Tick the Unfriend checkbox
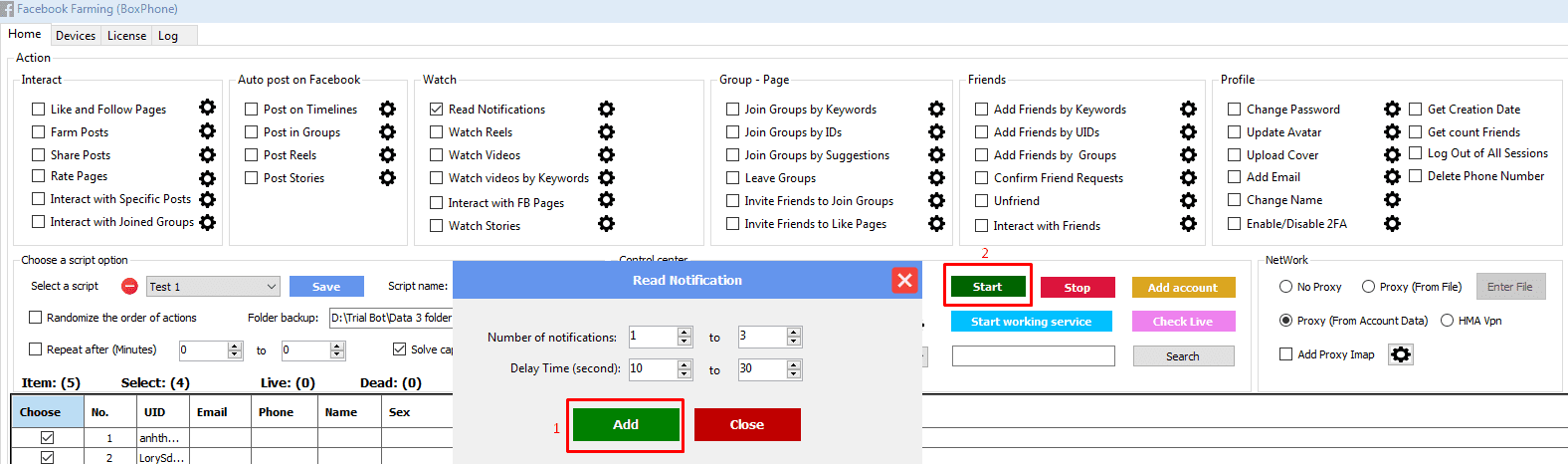The width and height of the screenshot is (1568, 464). click(982, 200)
